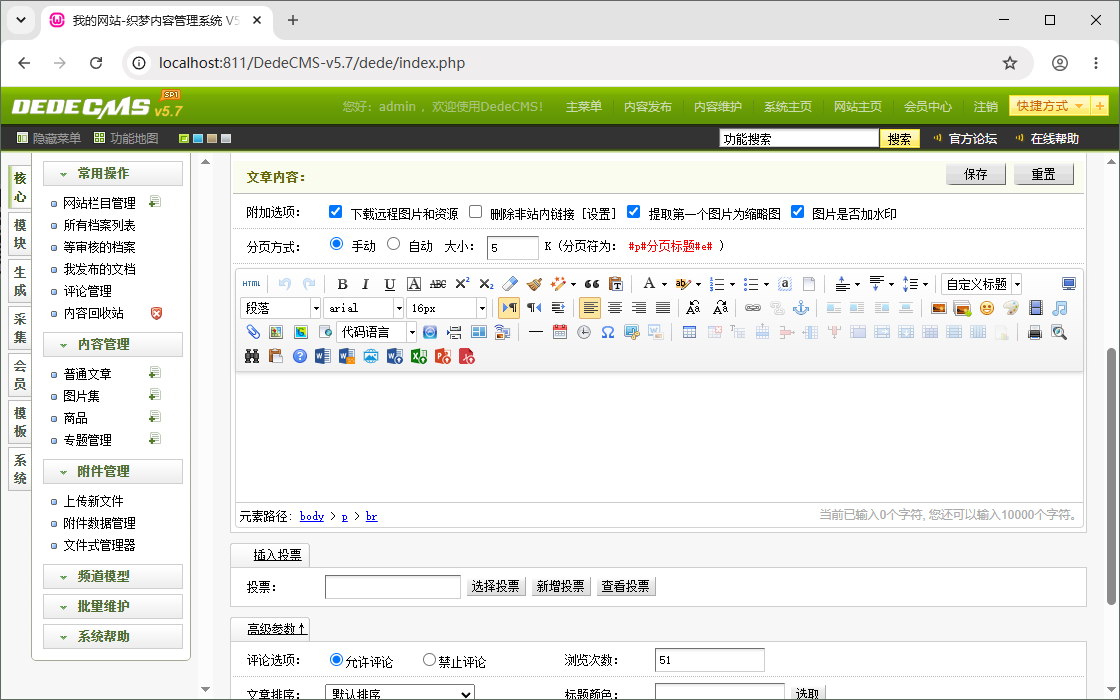Open 内容发布 in the top navigation

click(648, 106)
